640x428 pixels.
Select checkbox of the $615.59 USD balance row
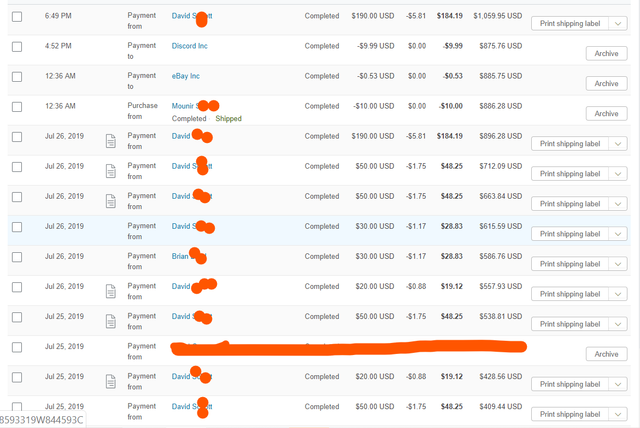tap(17, 227)
